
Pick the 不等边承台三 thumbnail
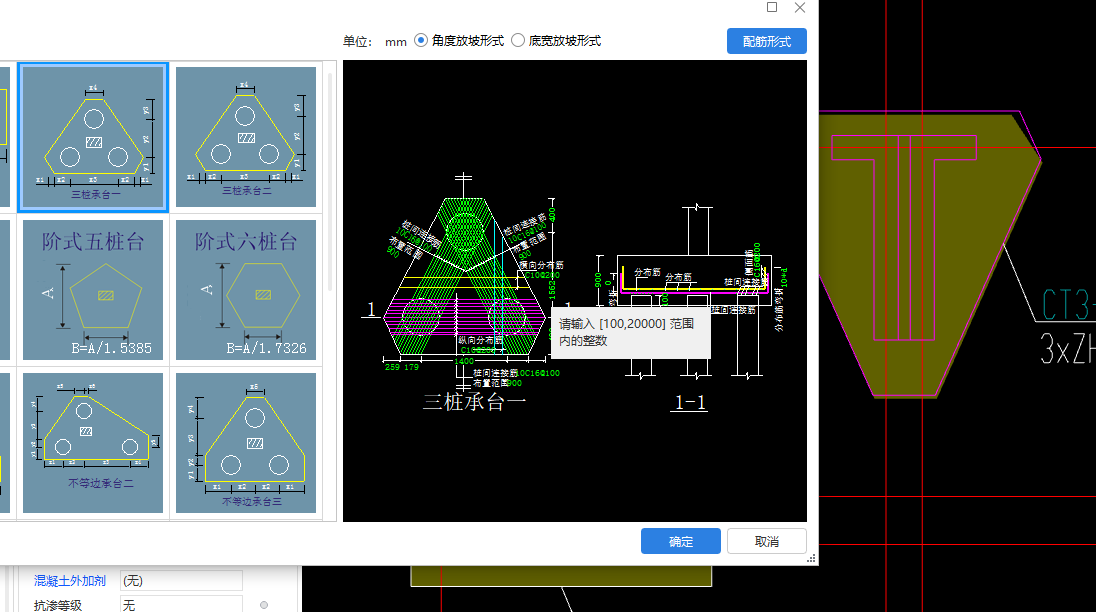[246, 443]
